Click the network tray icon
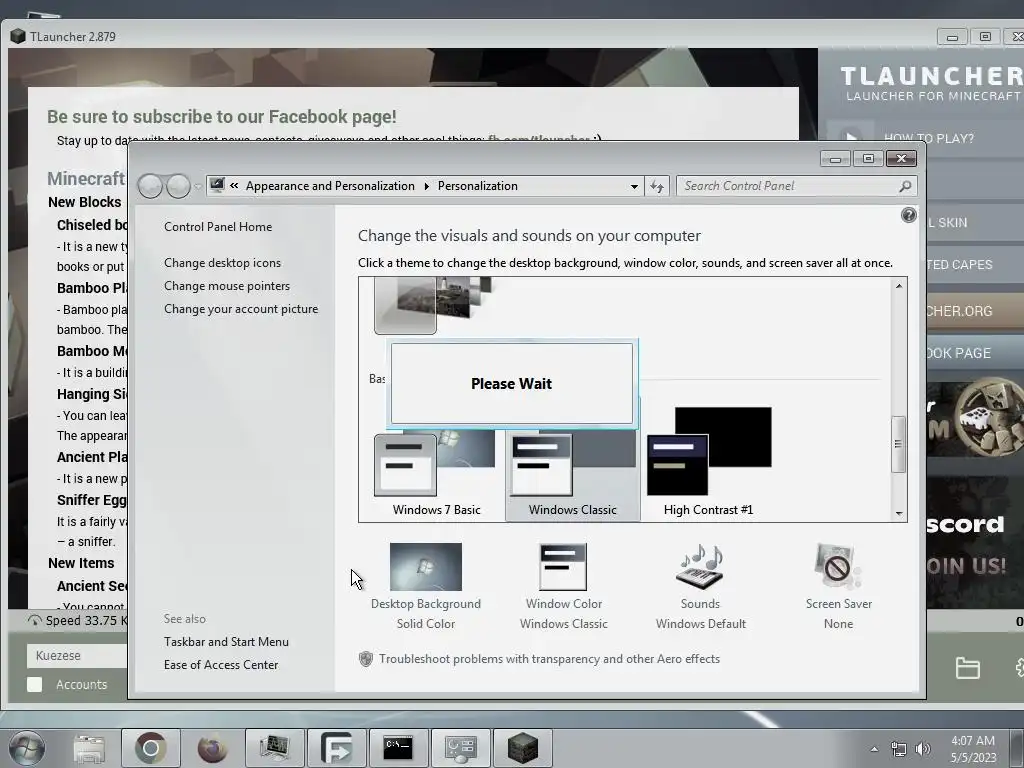 (899, 749)
